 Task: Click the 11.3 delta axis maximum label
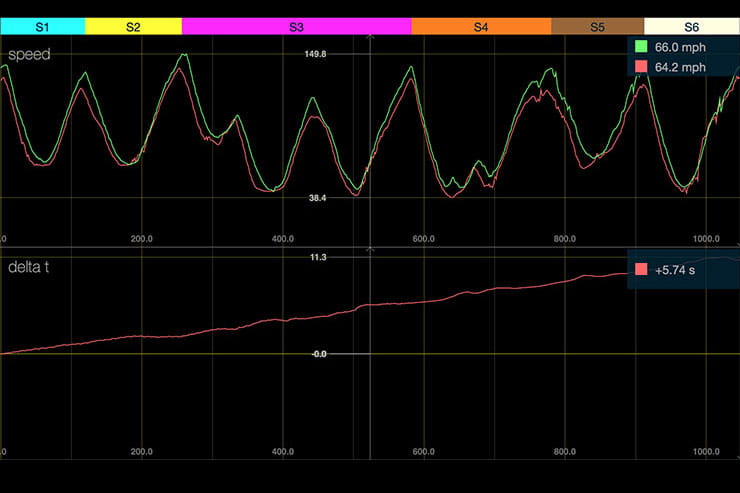point(318,258)
